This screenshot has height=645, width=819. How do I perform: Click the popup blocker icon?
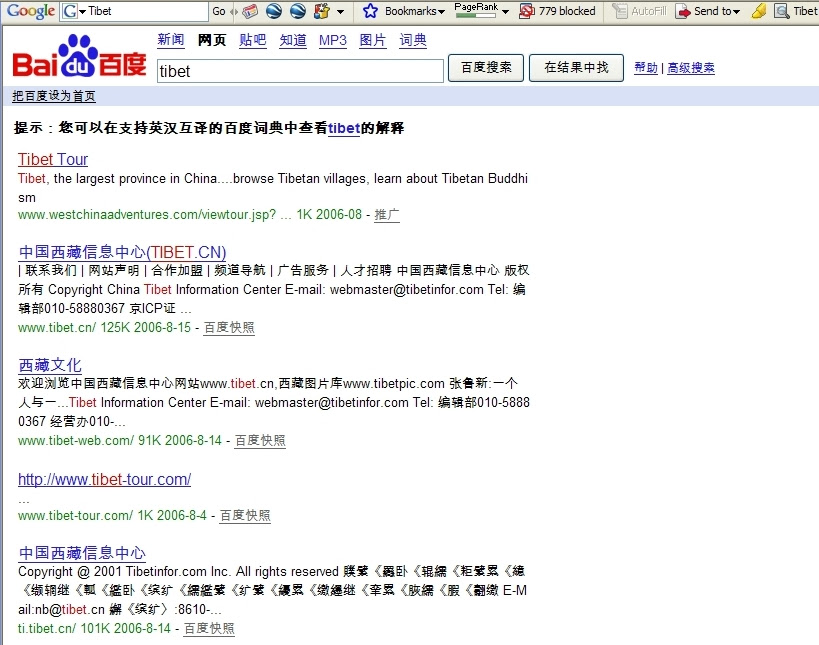(x=527, y=11)
